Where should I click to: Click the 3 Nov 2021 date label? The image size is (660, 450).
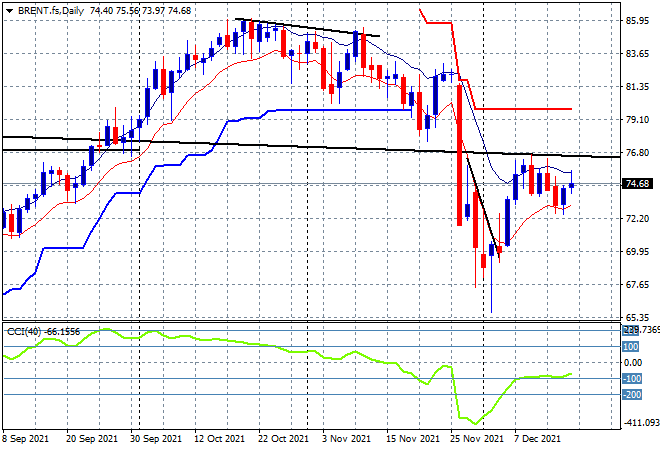(x=346, y=439)
